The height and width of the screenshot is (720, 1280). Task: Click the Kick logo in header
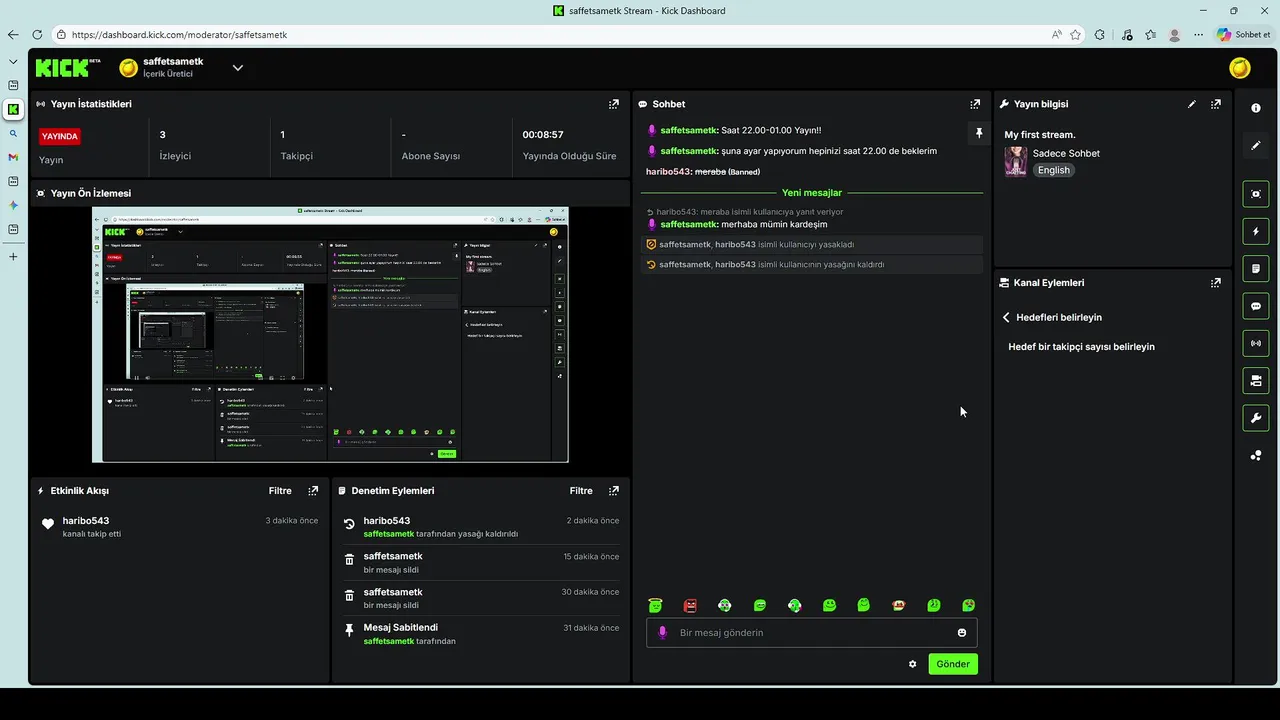point(68,67)
